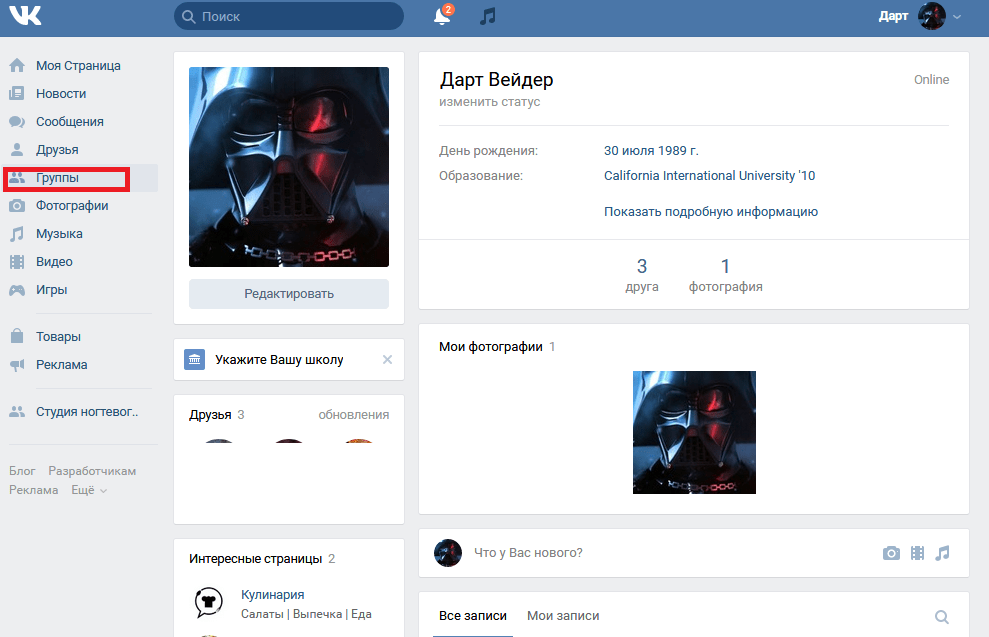
Task: Switch to the Мои записи tab
Action: coord(563,616)
